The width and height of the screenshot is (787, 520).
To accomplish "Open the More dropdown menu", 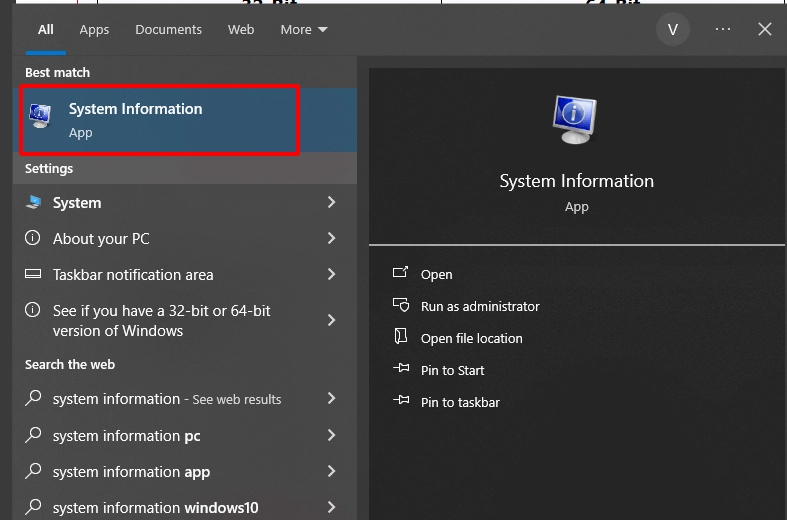I will pos(304,30).
